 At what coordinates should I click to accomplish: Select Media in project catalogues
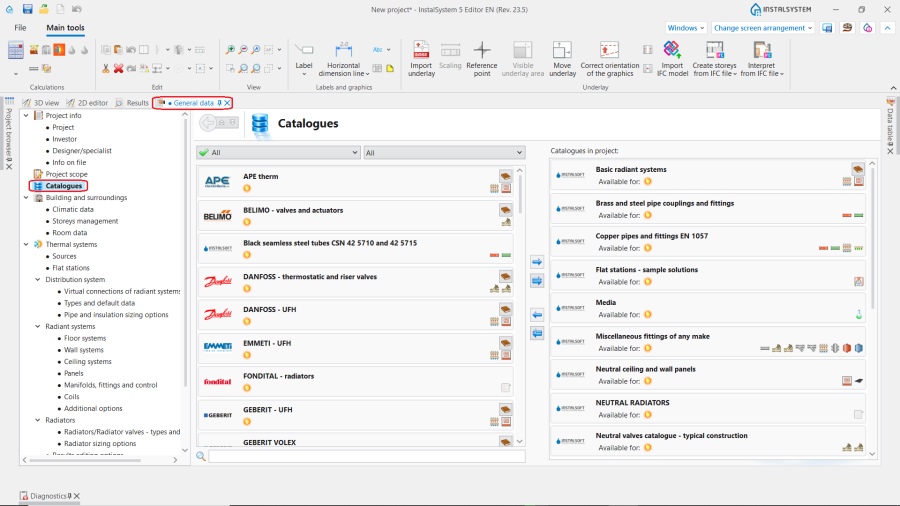coord(708,308)
